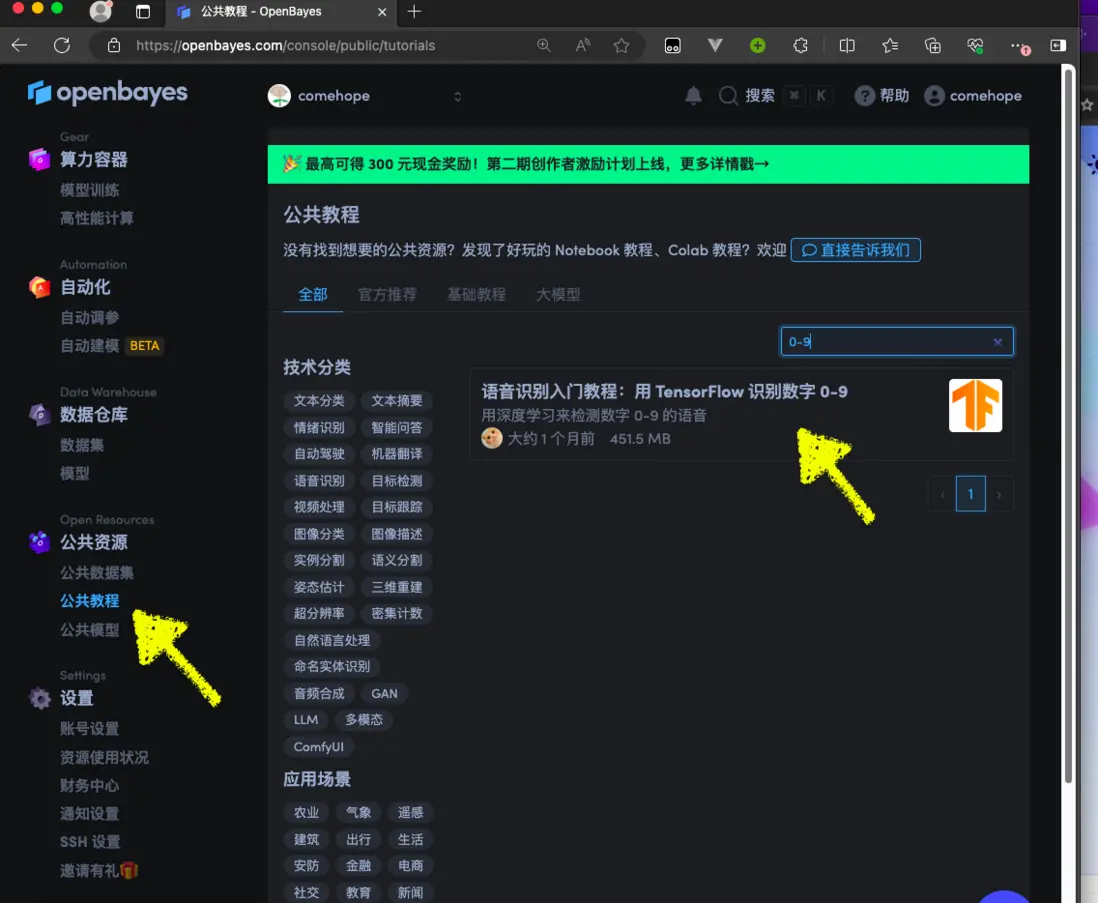Screen dimensions: 1098x903
Task: Select page 1 in pagination
Action: click(x=970, y=494)
